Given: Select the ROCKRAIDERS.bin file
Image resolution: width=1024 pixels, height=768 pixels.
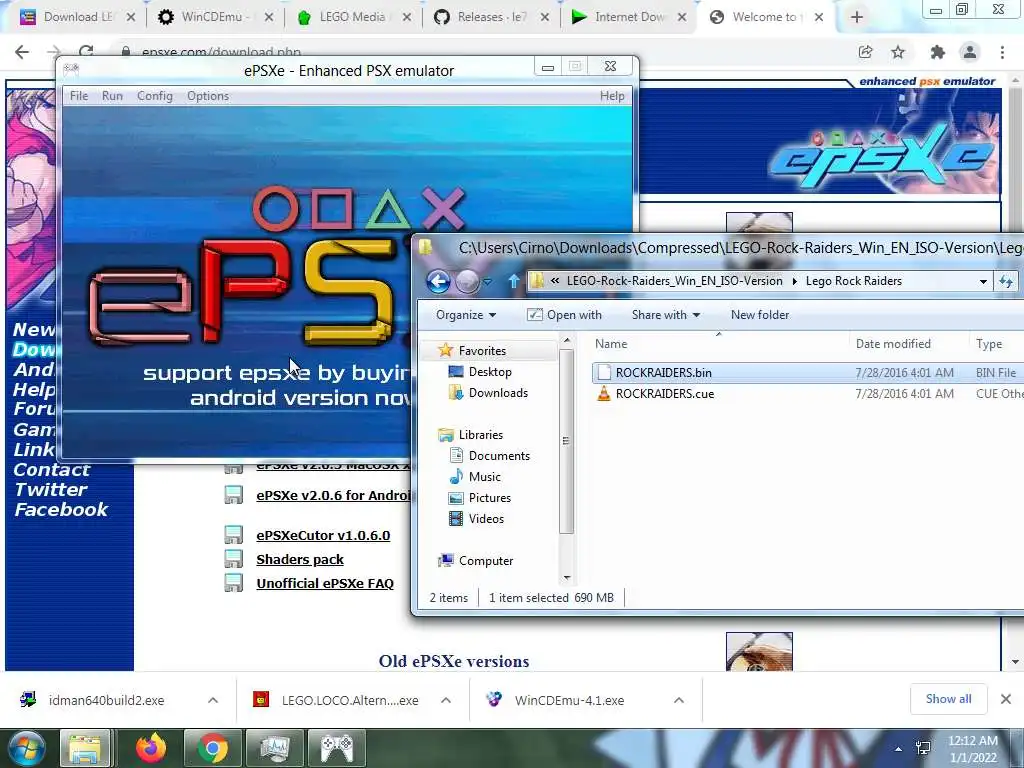Looking at the screenshot, I should 664,372.
